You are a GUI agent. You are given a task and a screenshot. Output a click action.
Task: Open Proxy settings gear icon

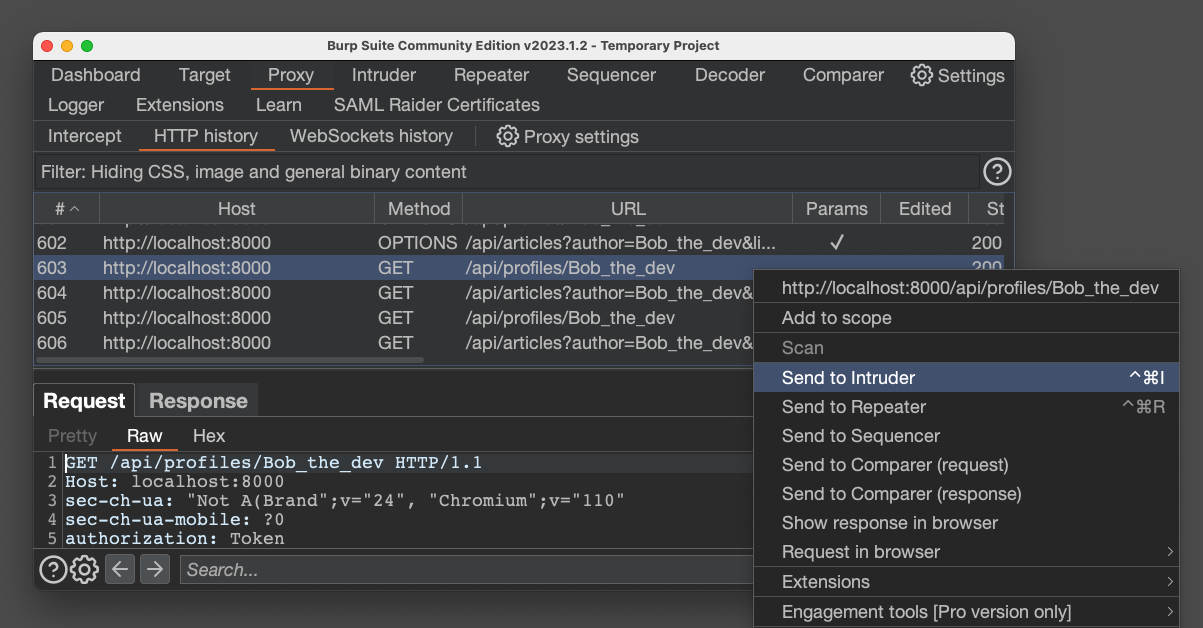coord(508,136)
